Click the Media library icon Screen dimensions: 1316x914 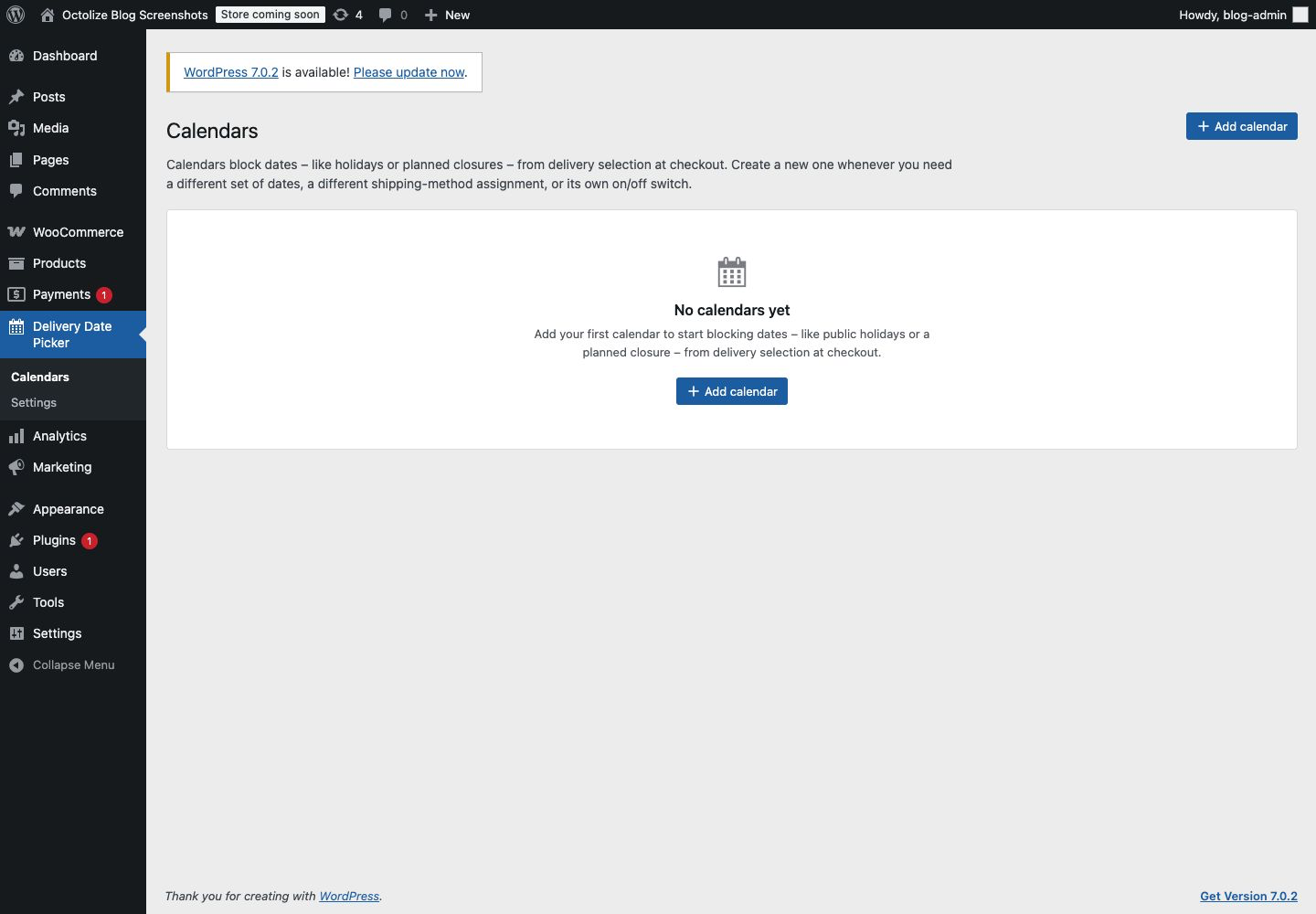(16, 128)
